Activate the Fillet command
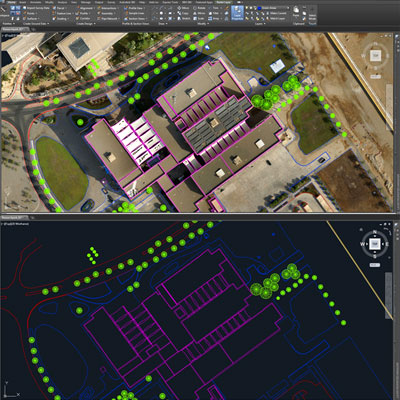Image resolution: width=400 pixels, height=400 pixels. tap(214, 13)
